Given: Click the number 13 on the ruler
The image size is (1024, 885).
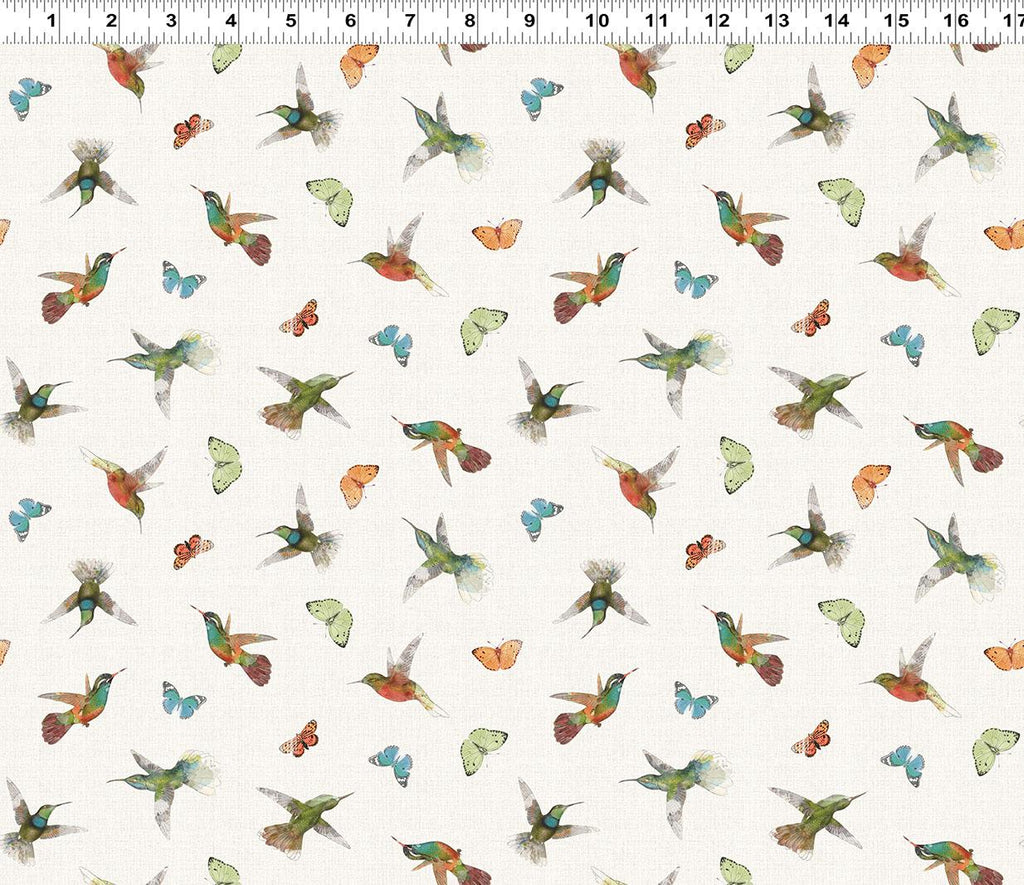Looking at the screenshot, I should (776, 21).
